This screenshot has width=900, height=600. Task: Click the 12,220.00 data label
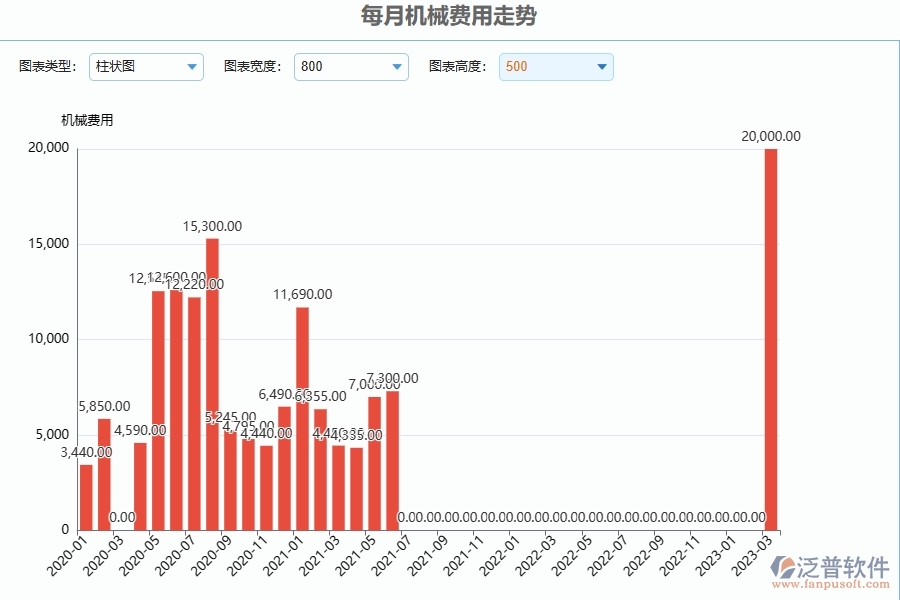(x=193, y=282)
